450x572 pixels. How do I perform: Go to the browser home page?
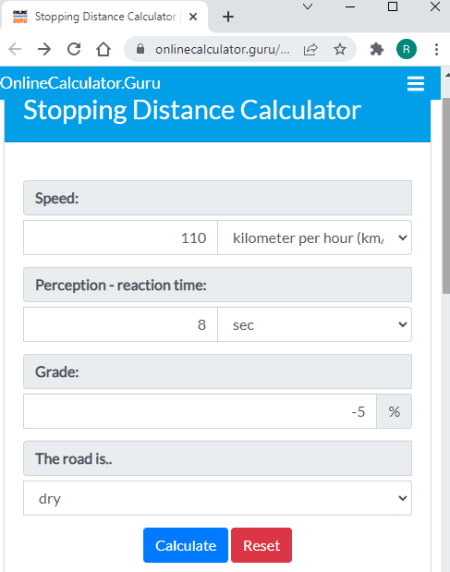103,49
